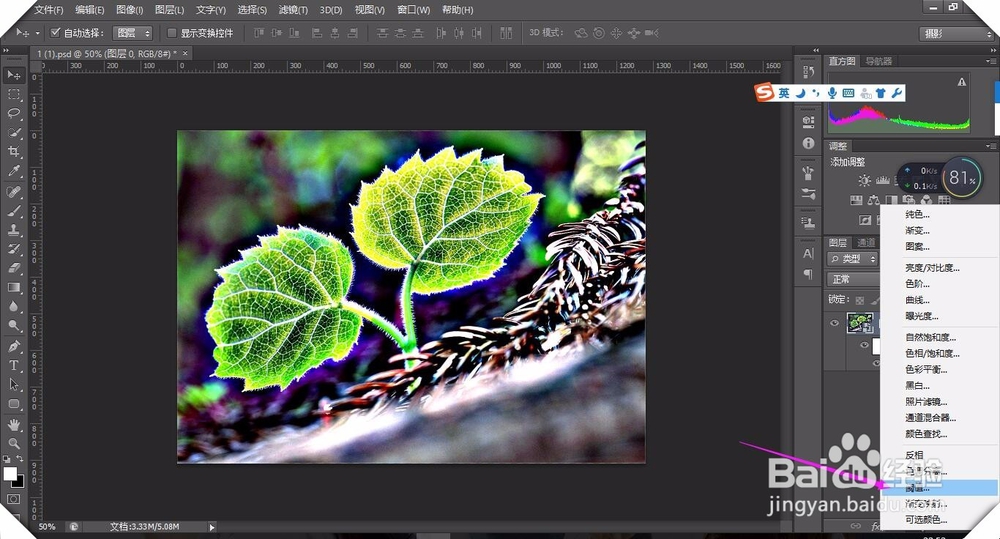This screenshot has width=1000, height=539.
Task: Open the Clone Source panel icon in dock
Action: [809, 223]
